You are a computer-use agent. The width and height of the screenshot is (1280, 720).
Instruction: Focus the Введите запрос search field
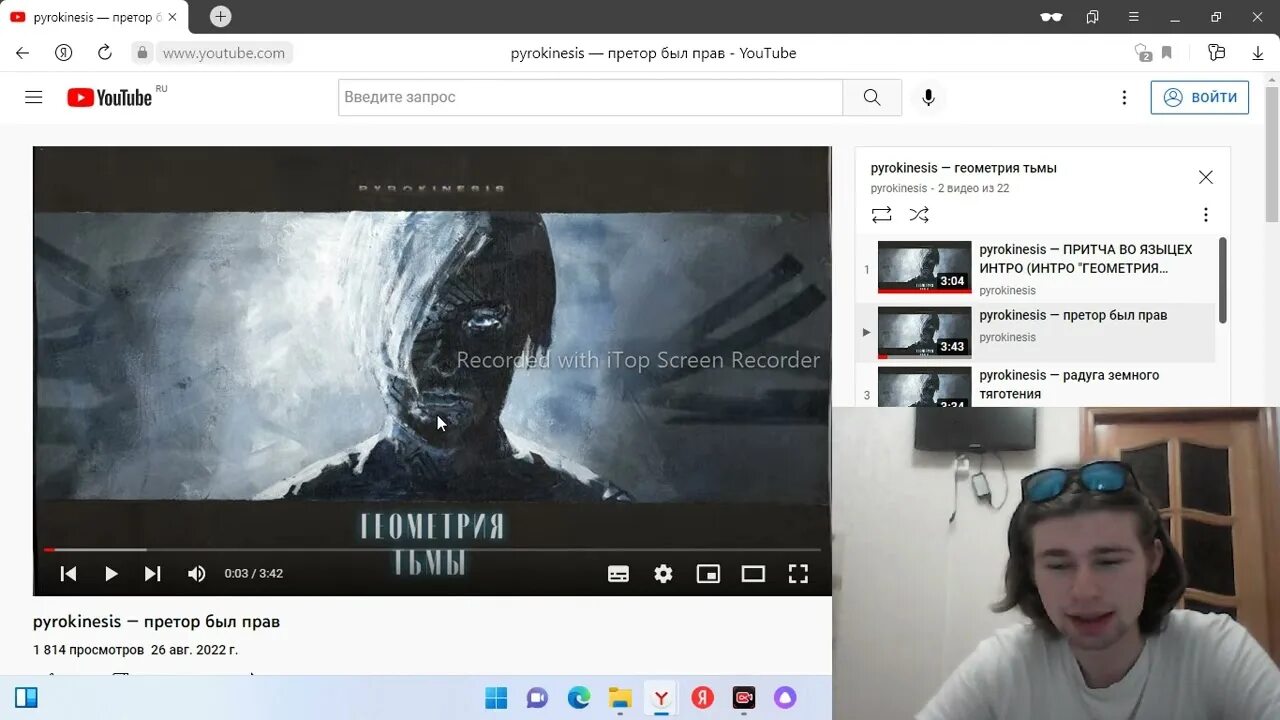(590, 97)
